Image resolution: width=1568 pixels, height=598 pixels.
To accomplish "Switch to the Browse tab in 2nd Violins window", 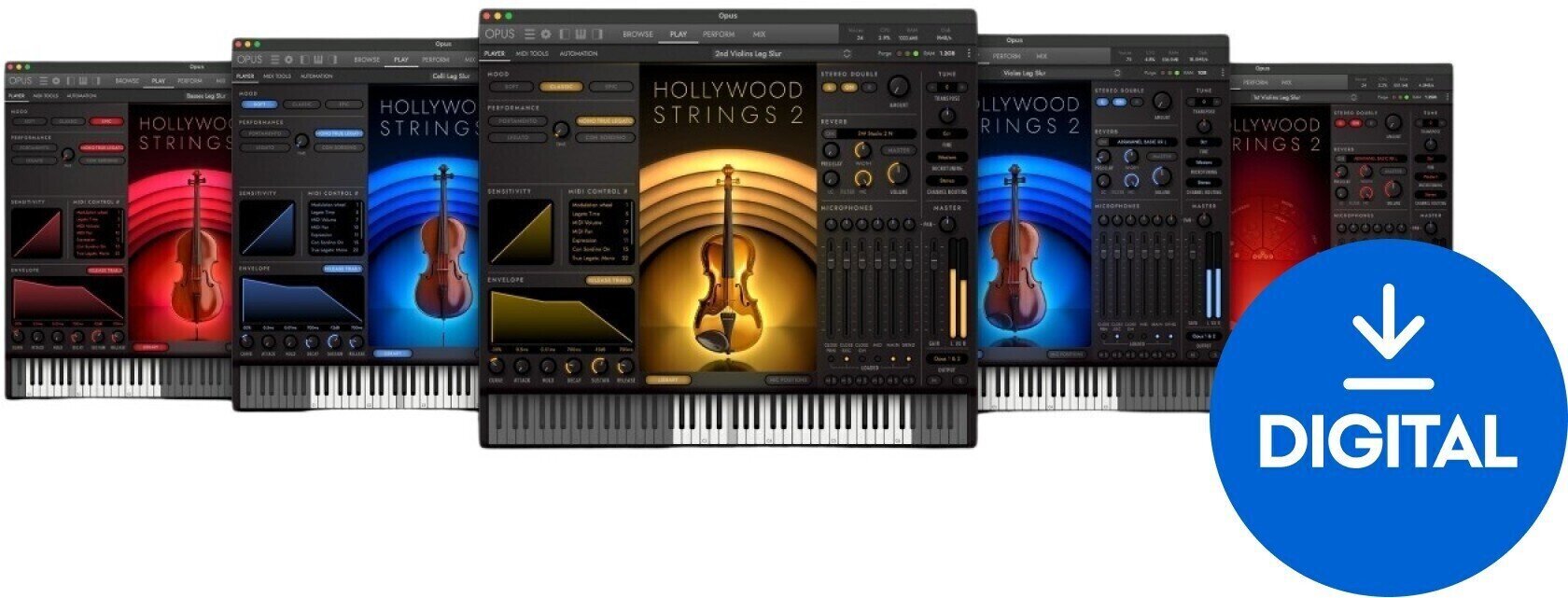I will point(637,35).
